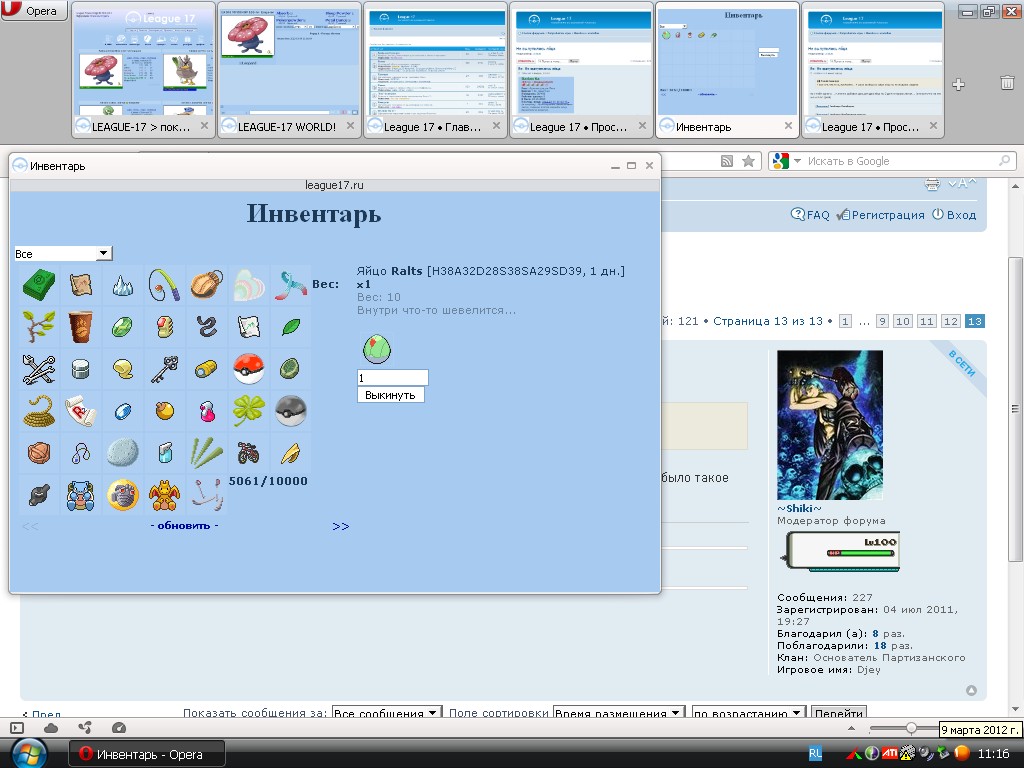Toggle the Opera panels button in status bar
This screenshot has width=1024, height=768.
[18, 728]
